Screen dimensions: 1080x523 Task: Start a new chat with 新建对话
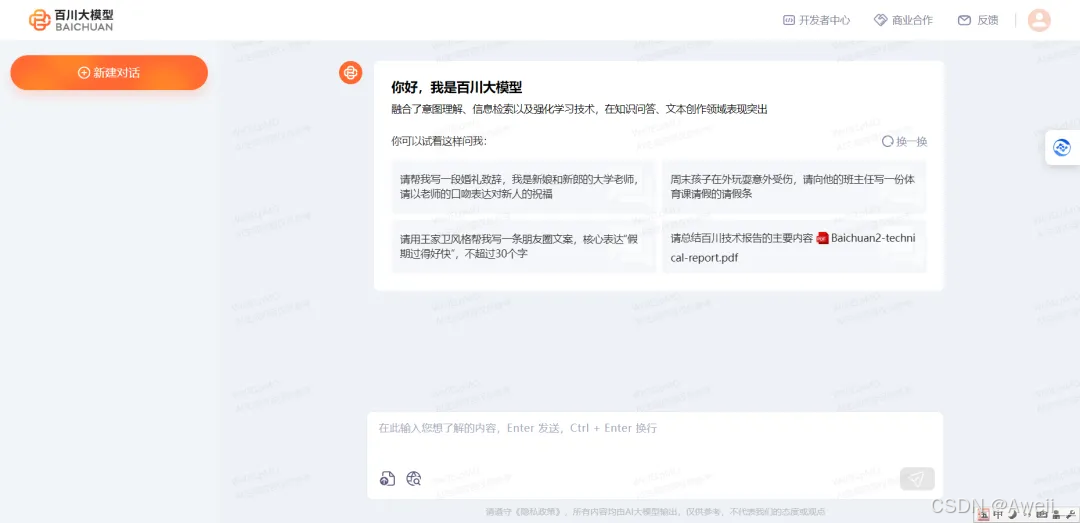109,72
